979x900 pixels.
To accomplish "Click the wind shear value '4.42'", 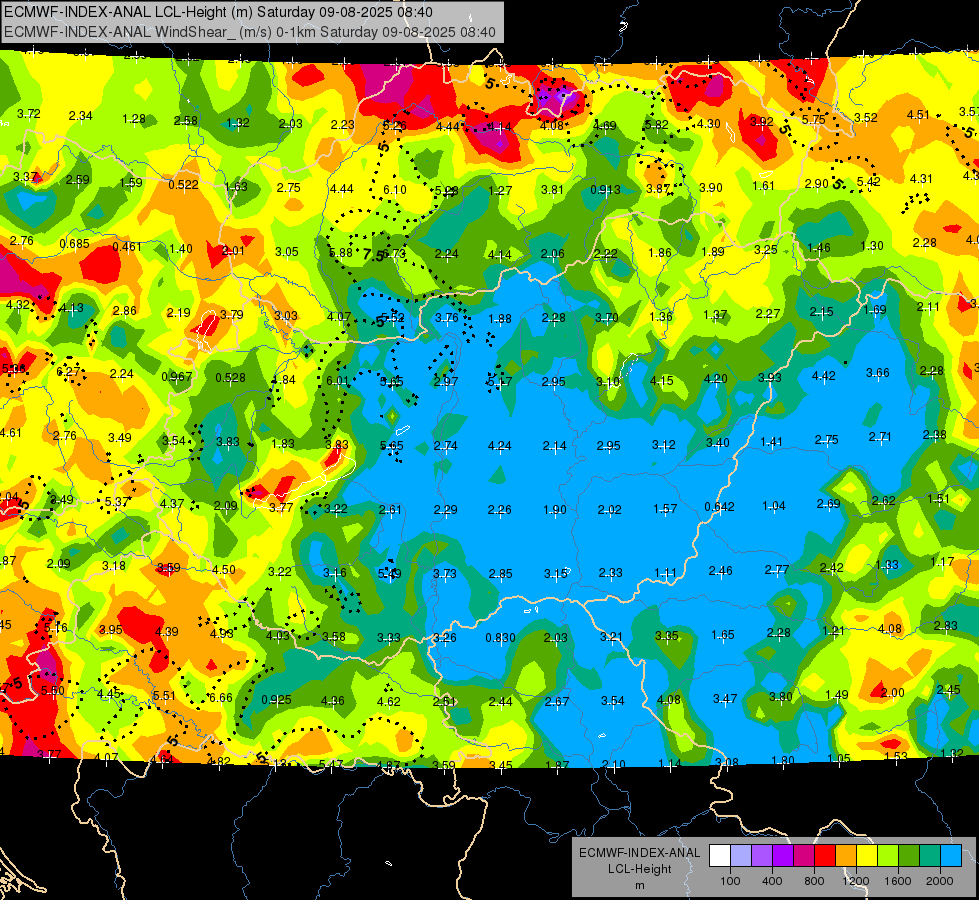I will [x=824, y=375].
